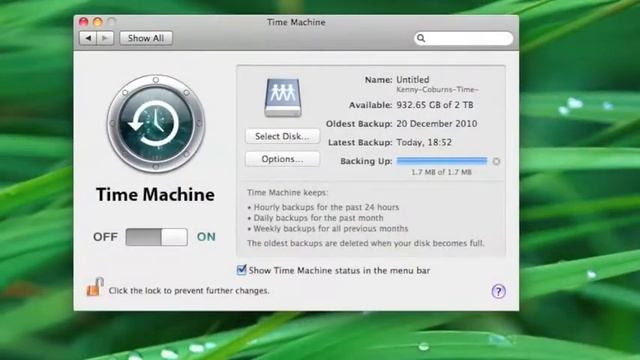The image size is (640, 360).
Task: Click the OFF label beside the switch
Action: click(105, 237)
